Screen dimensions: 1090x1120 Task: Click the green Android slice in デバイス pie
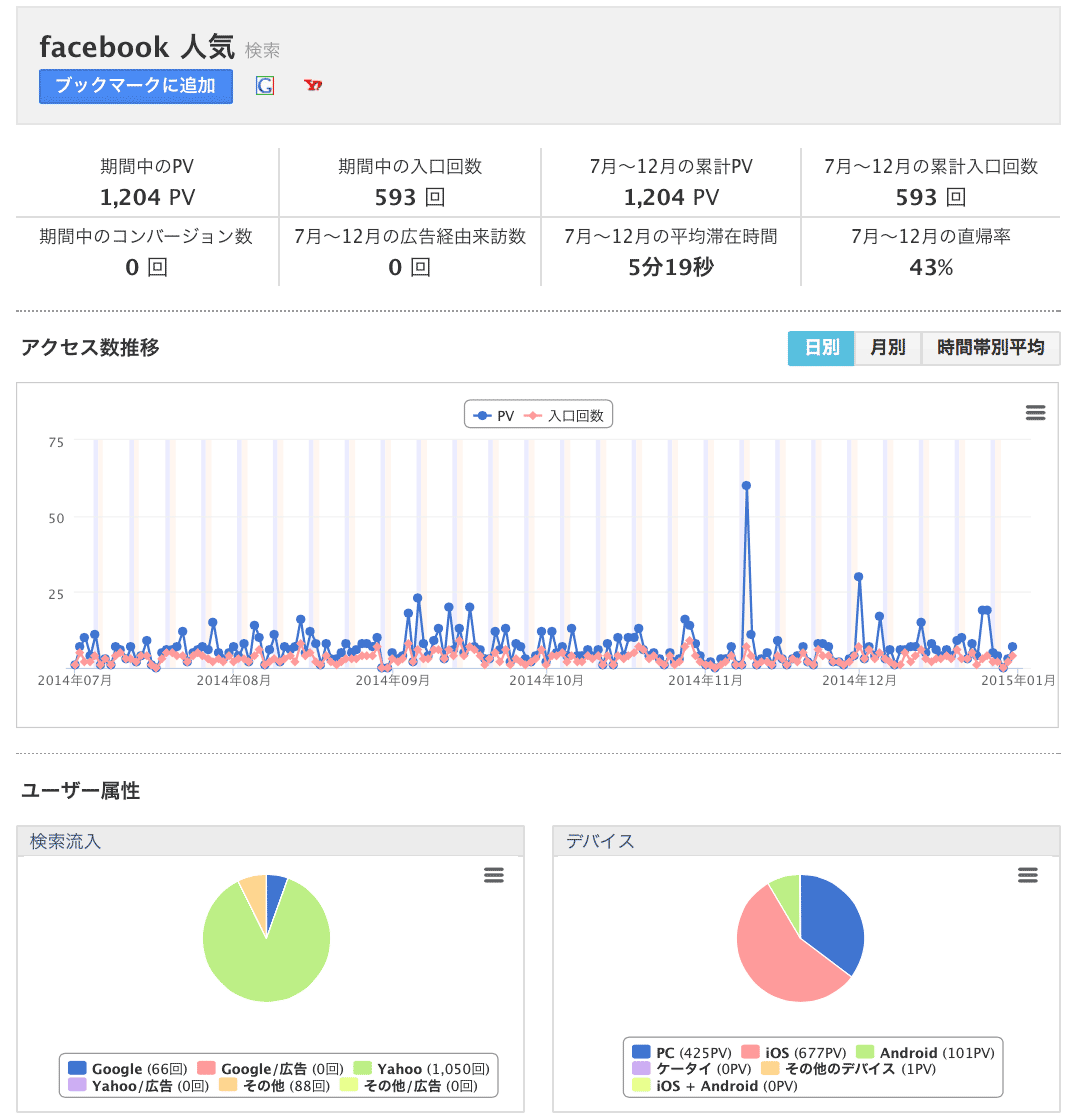[x=789, y=900]
